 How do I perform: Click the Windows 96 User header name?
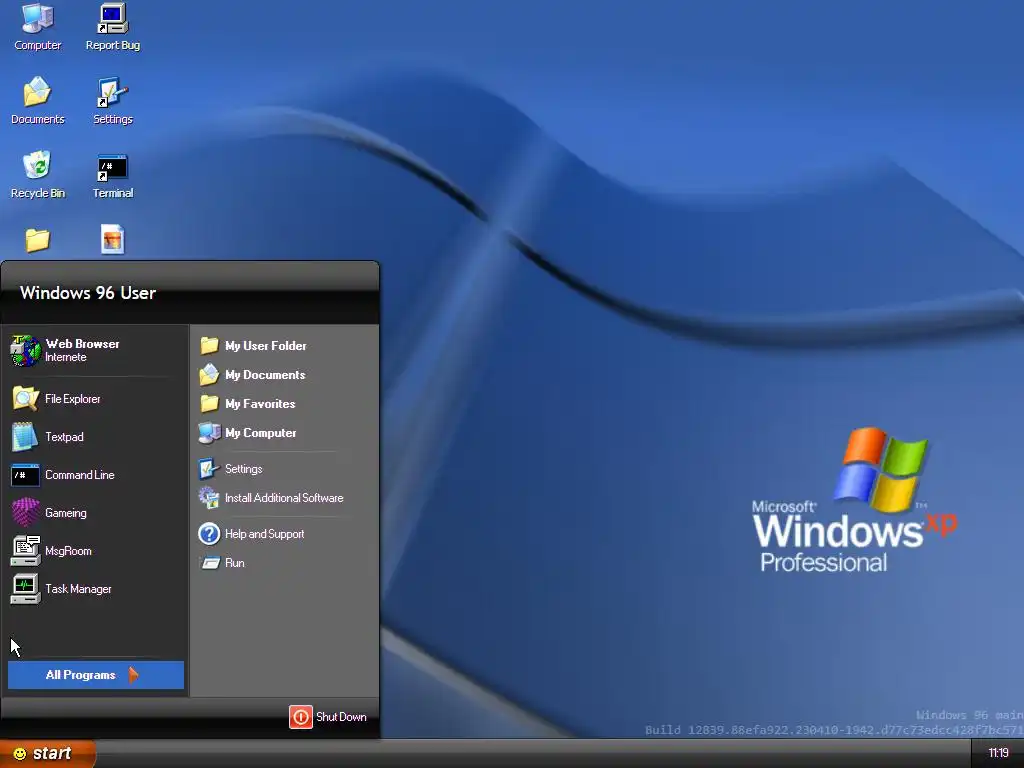point(88,293)
